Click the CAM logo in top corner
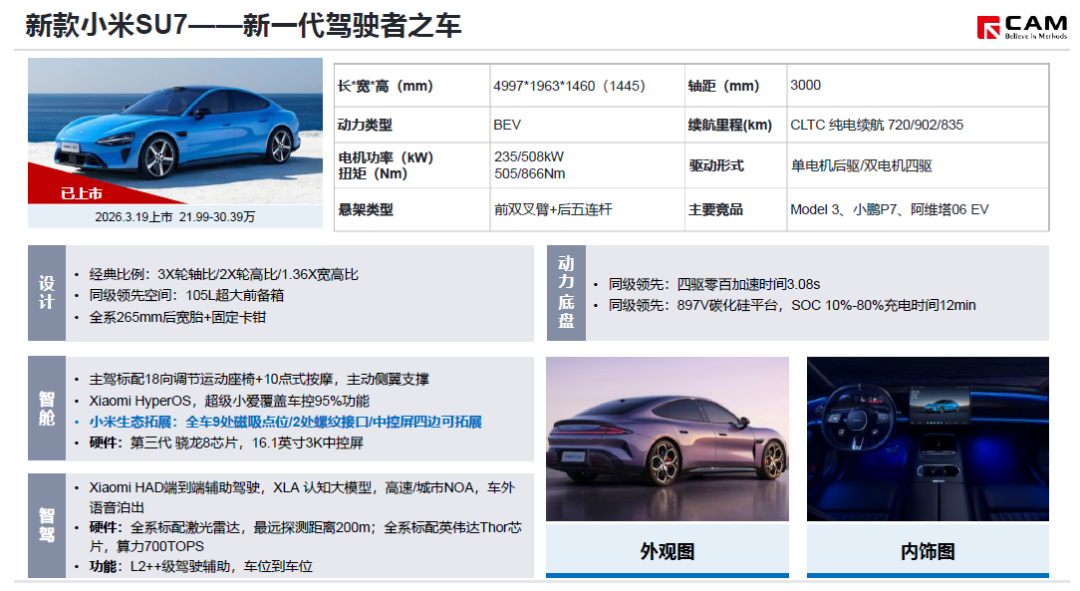Screen dimensions: 1080x591 point(1021,27)
